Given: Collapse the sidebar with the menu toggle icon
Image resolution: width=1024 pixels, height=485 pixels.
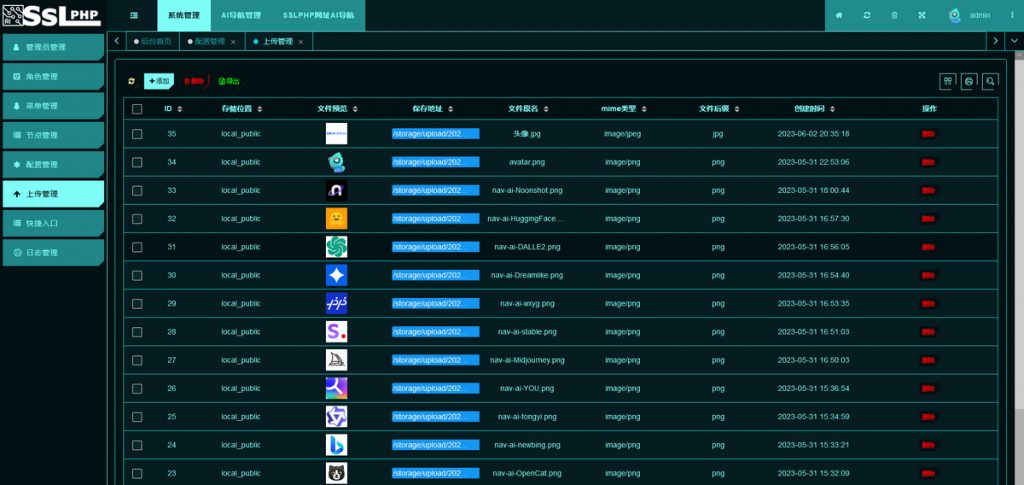Looking at the screenshot, I should (134, 16).
